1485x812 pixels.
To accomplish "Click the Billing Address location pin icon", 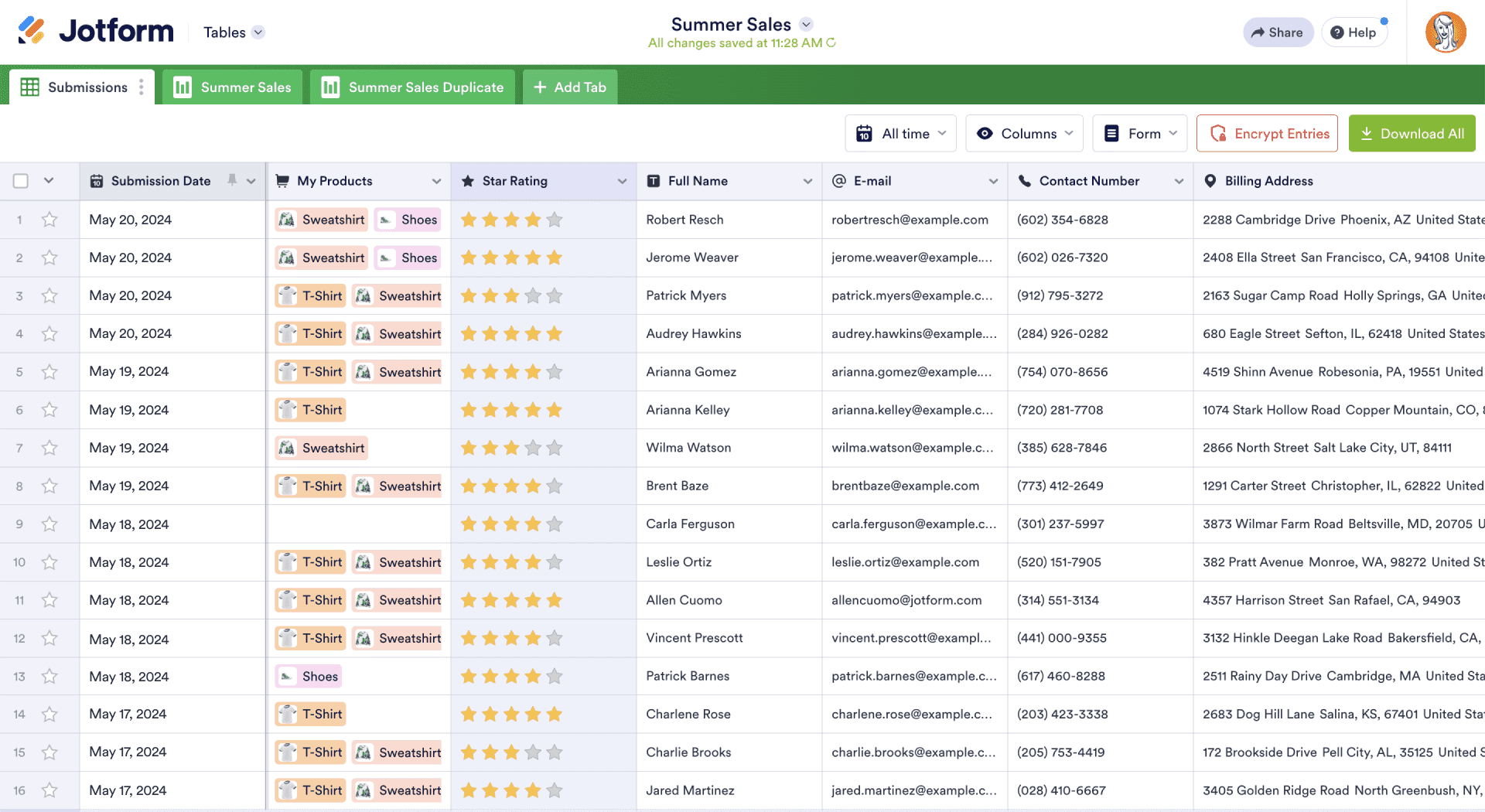I will 1210,180.
